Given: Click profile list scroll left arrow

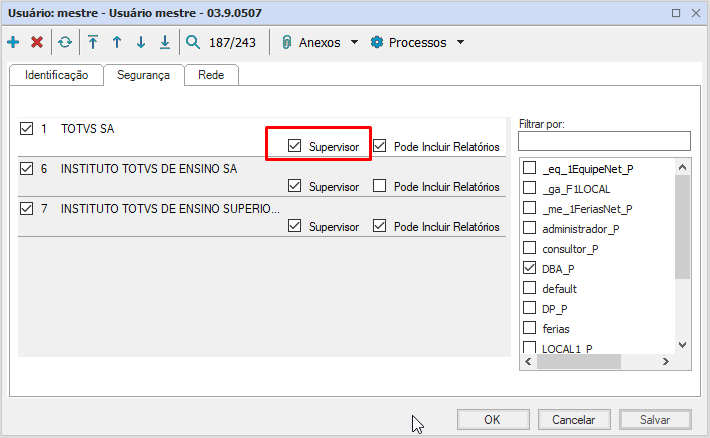Looking at the screenshot, I should point(528,361).
